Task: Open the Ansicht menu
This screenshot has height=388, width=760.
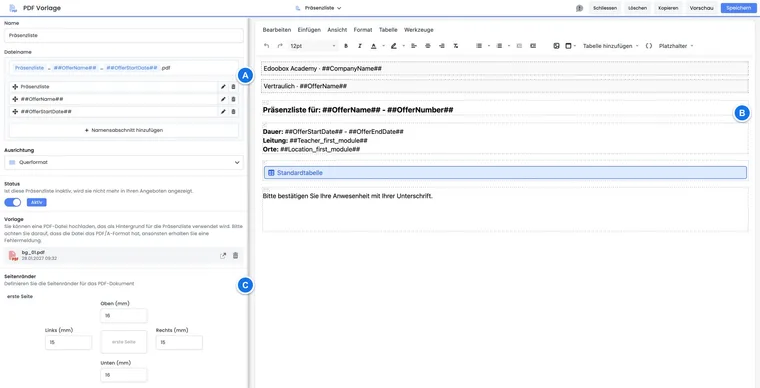Action: point(337,30)
